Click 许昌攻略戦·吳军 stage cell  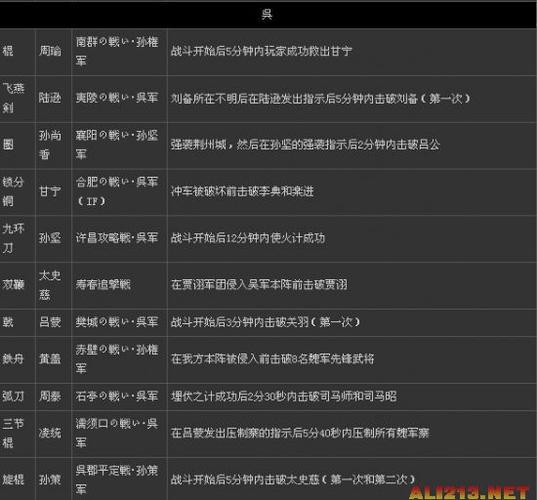tap(119, 239)
